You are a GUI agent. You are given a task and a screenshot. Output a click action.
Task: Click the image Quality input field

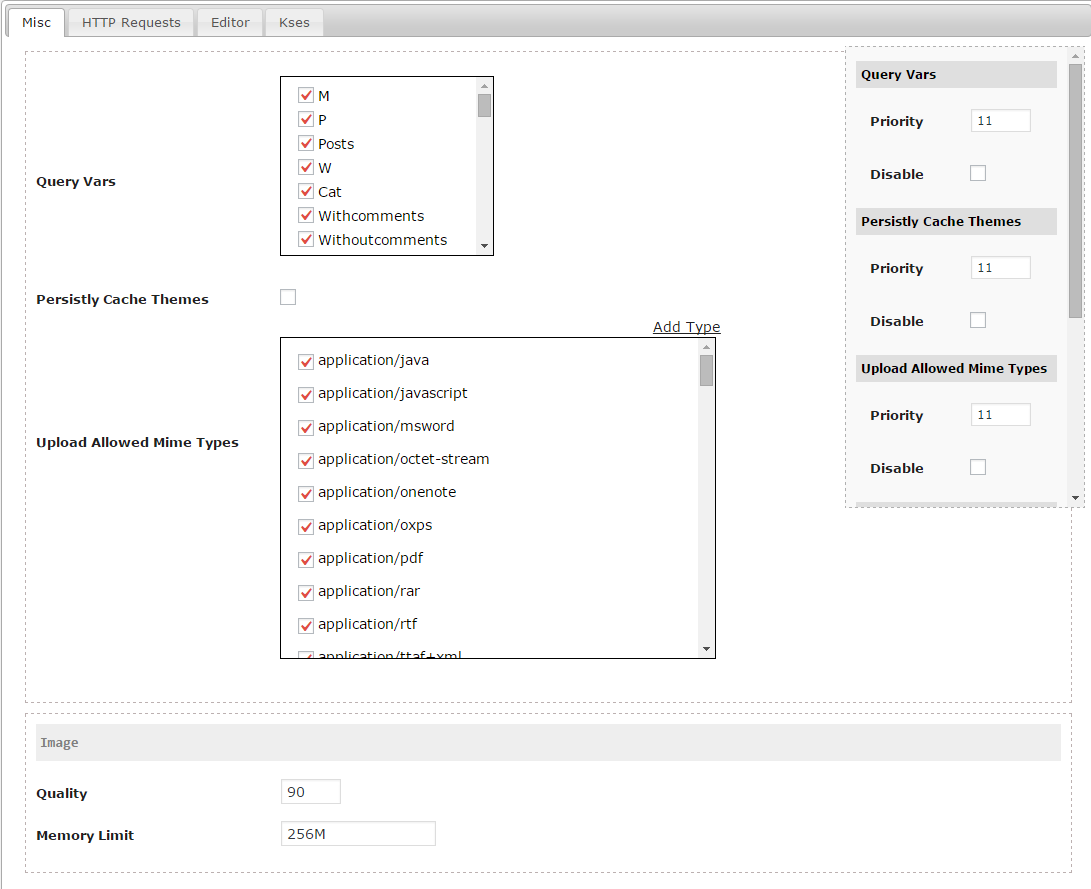311,792
